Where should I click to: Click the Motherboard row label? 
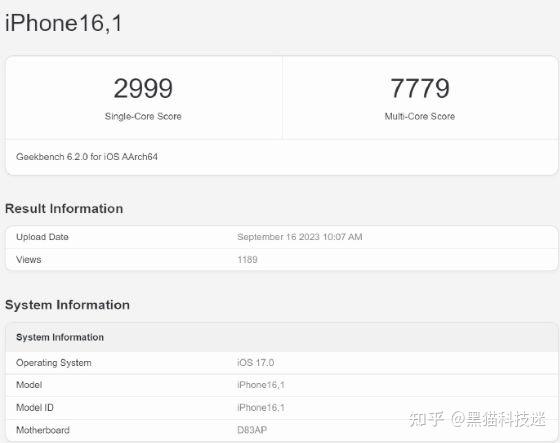pyautogui.click(x=43, y=430)
